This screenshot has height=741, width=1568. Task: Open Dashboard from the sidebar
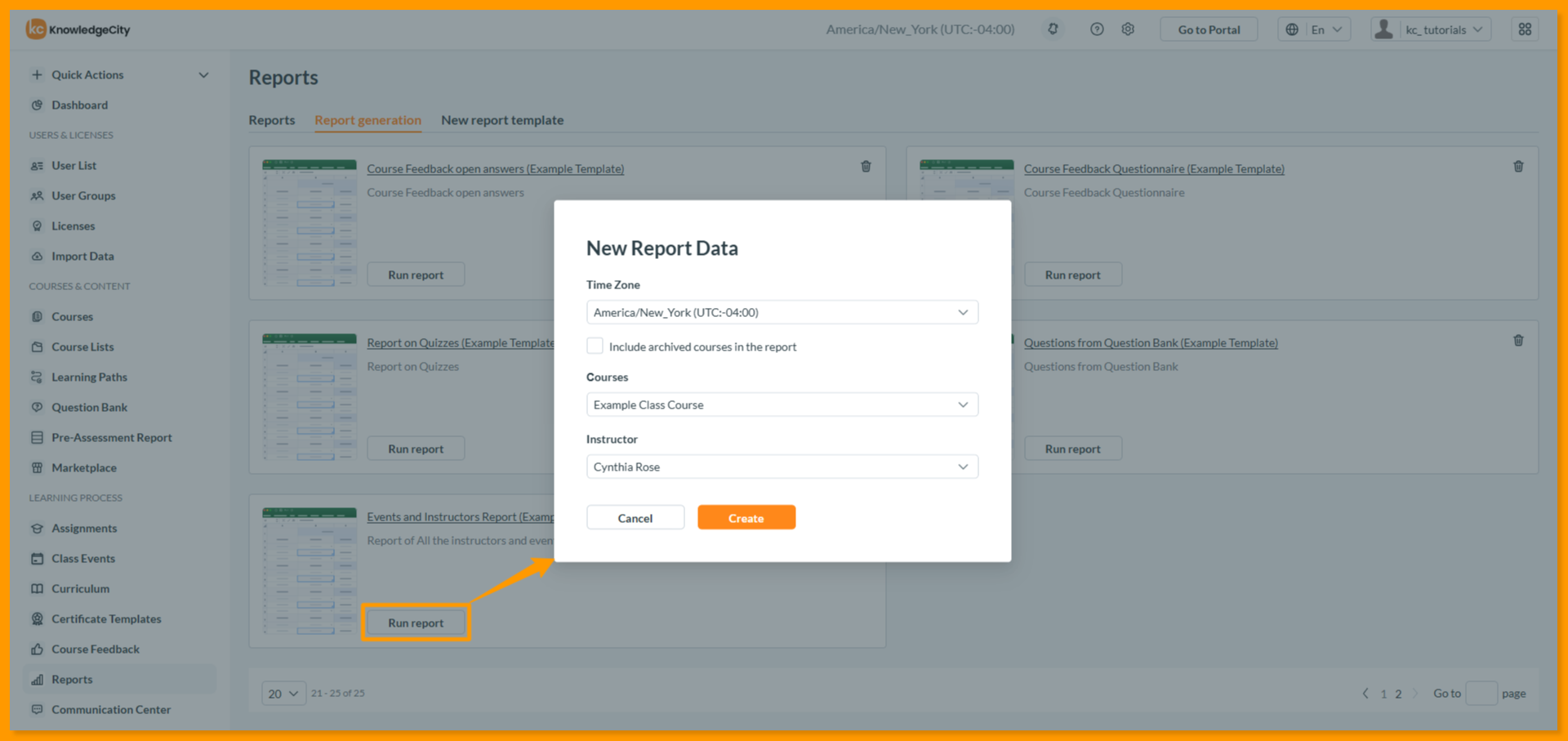[79, 105]
